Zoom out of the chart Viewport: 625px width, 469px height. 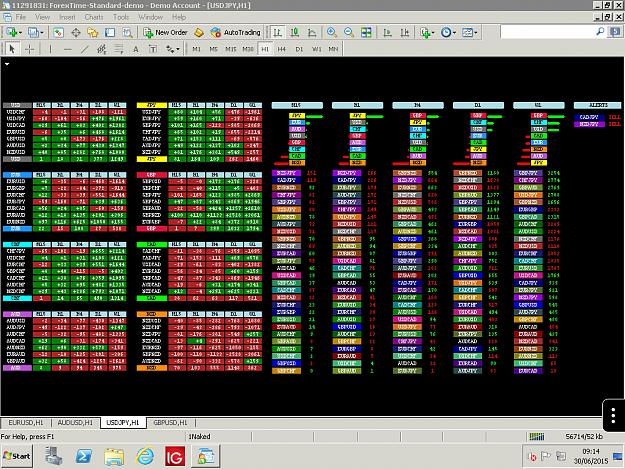point(349,33)
